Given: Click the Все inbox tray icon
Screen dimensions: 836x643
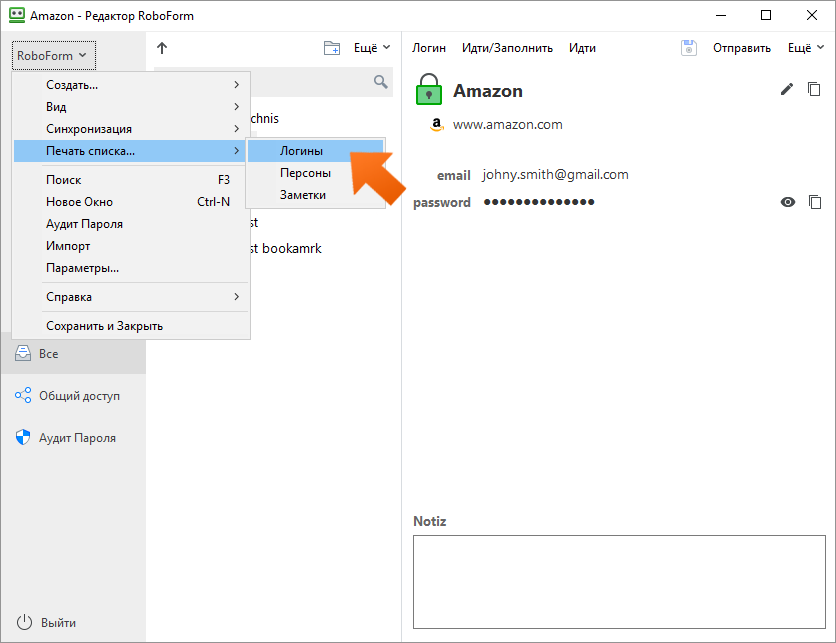Looking at the screenshot, I should (x=23, y=353).
